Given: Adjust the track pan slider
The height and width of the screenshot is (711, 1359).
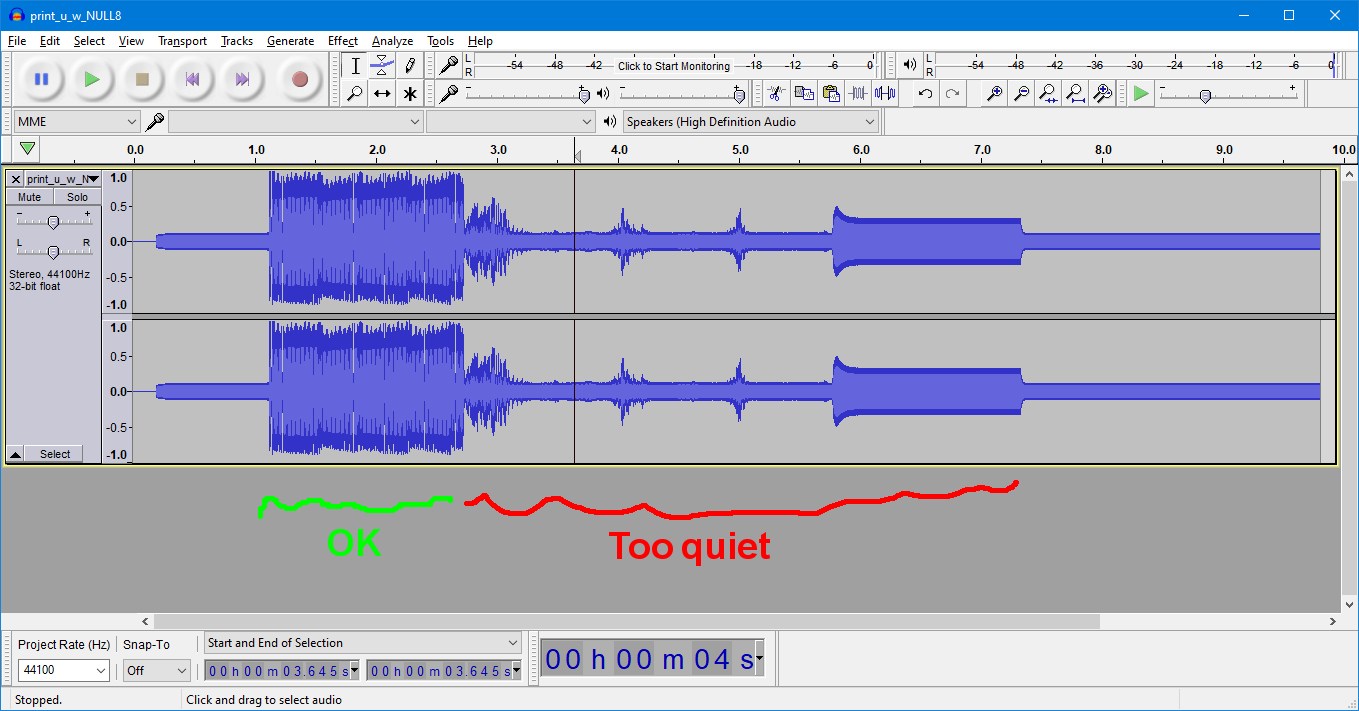Looking at the screenshot, I should (53, 251).
